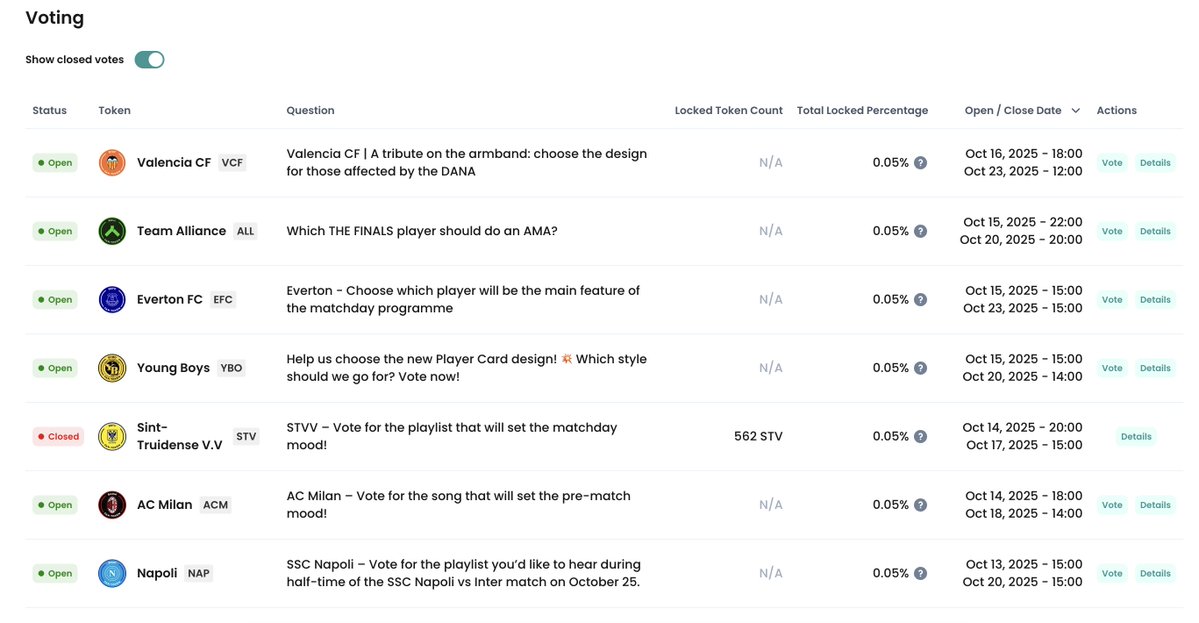Viewport: 1199px width, 623px height.
Task: Click help icon in AC Milan row
Action: point(920,505)
